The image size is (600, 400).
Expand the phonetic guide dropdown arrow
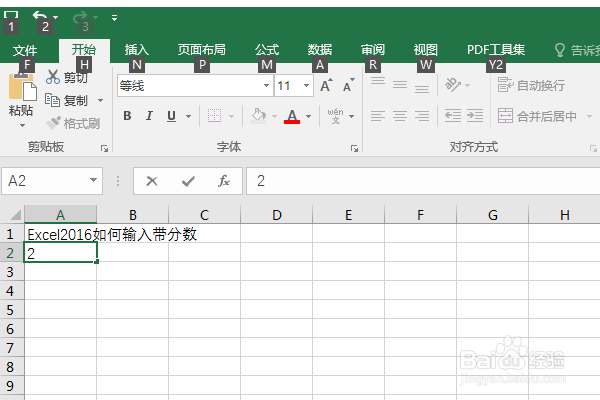352,116
